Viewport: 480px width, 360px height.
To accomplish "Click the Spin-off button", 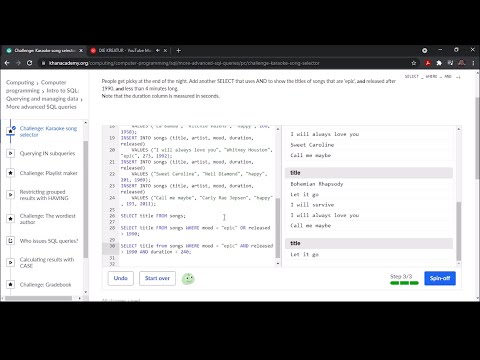I will [440, 278].
